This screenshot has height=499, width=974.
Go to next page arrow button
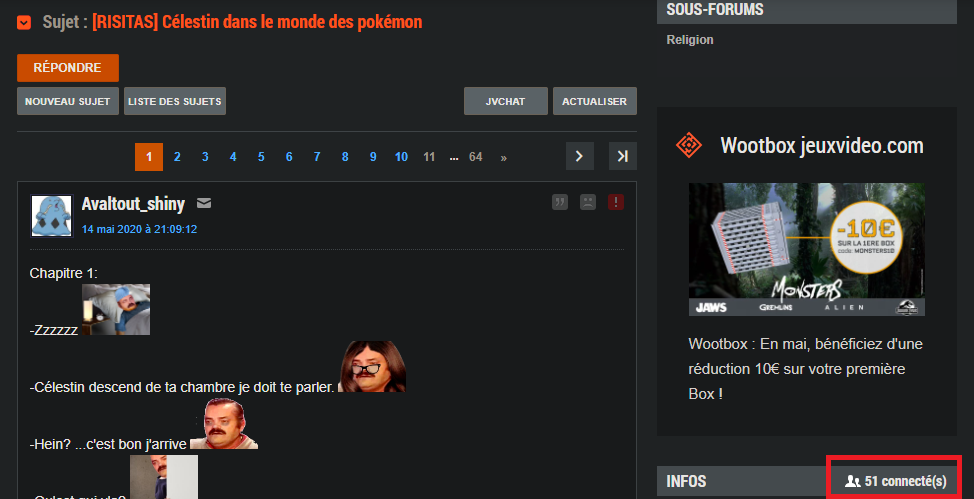(580, 156)
